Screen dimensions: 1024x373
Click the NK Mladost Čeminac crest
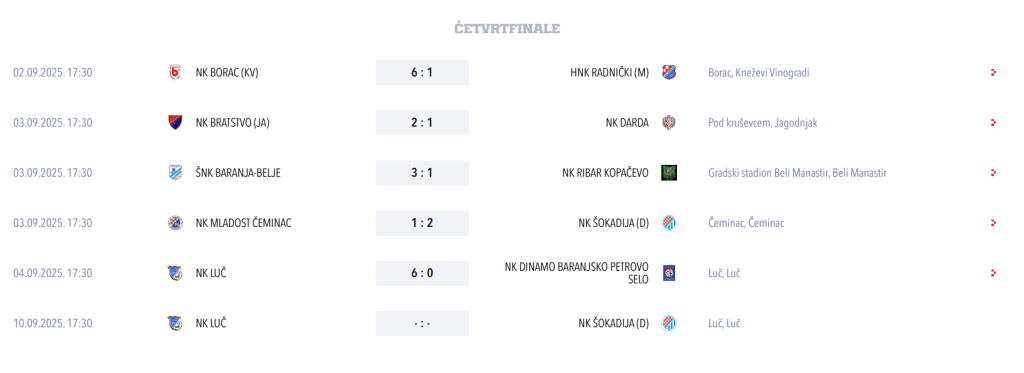tap(174, 223)
